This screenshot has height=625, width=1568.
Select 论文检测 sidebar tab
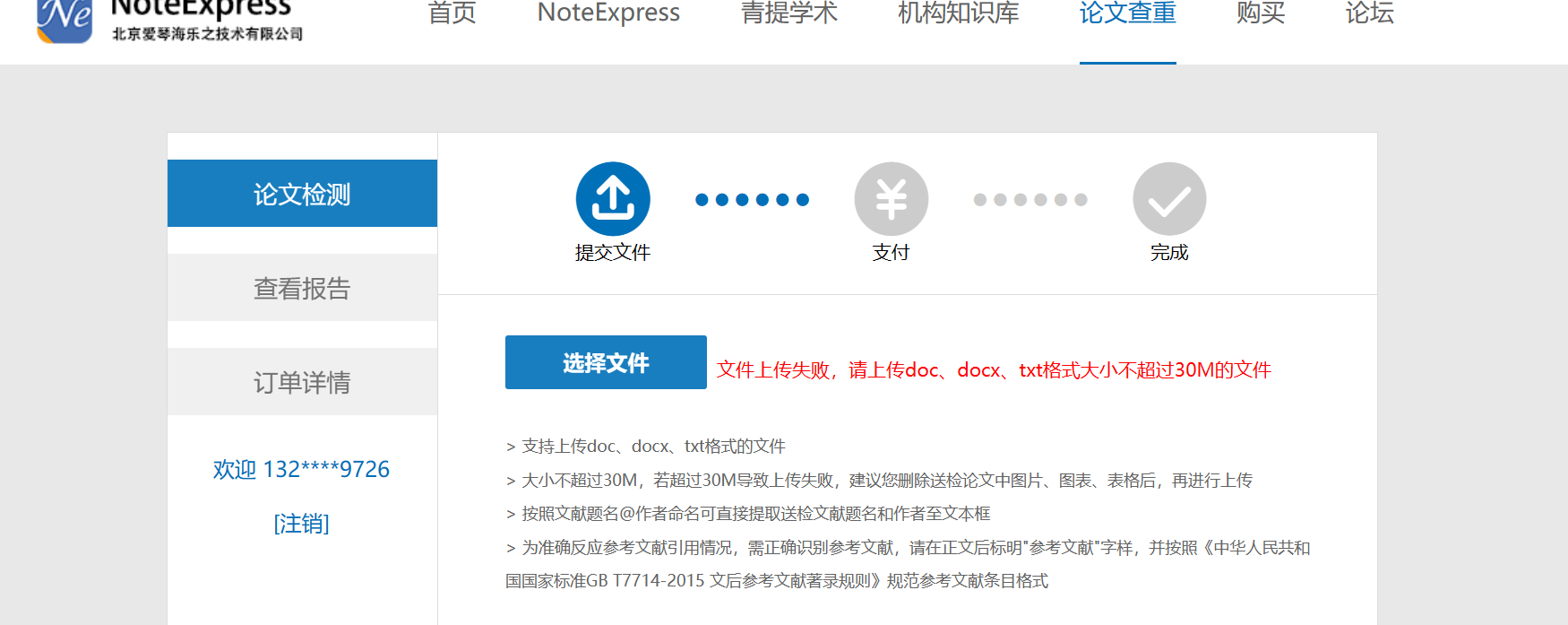point(302,194)
